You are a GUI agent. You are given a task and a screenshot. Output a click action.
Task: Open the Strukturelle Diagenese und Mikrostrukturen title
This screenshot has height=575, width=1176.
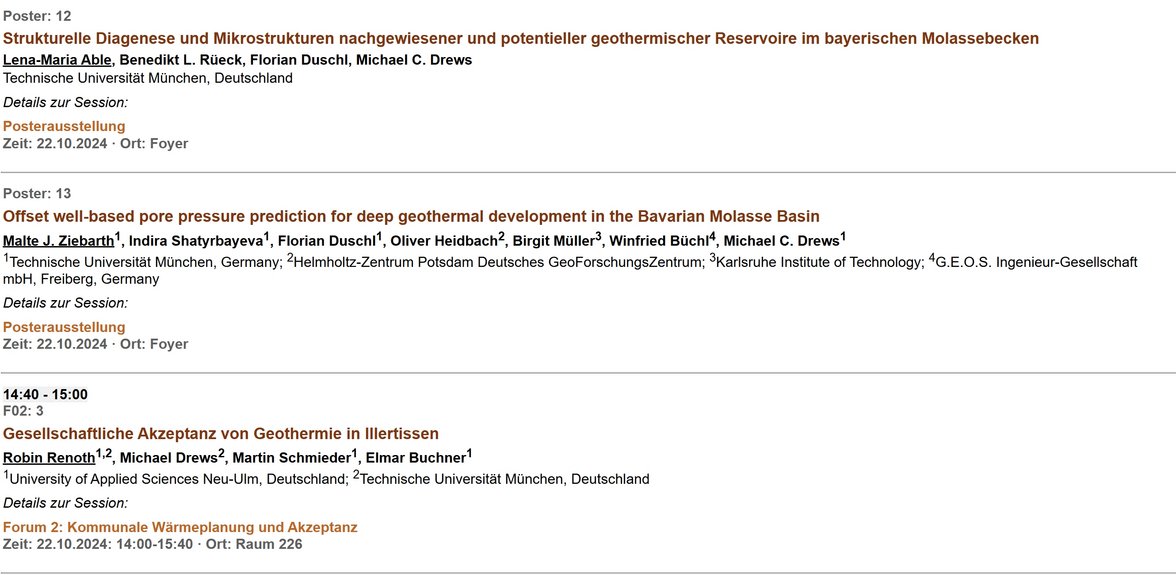(x=520, y=38)
